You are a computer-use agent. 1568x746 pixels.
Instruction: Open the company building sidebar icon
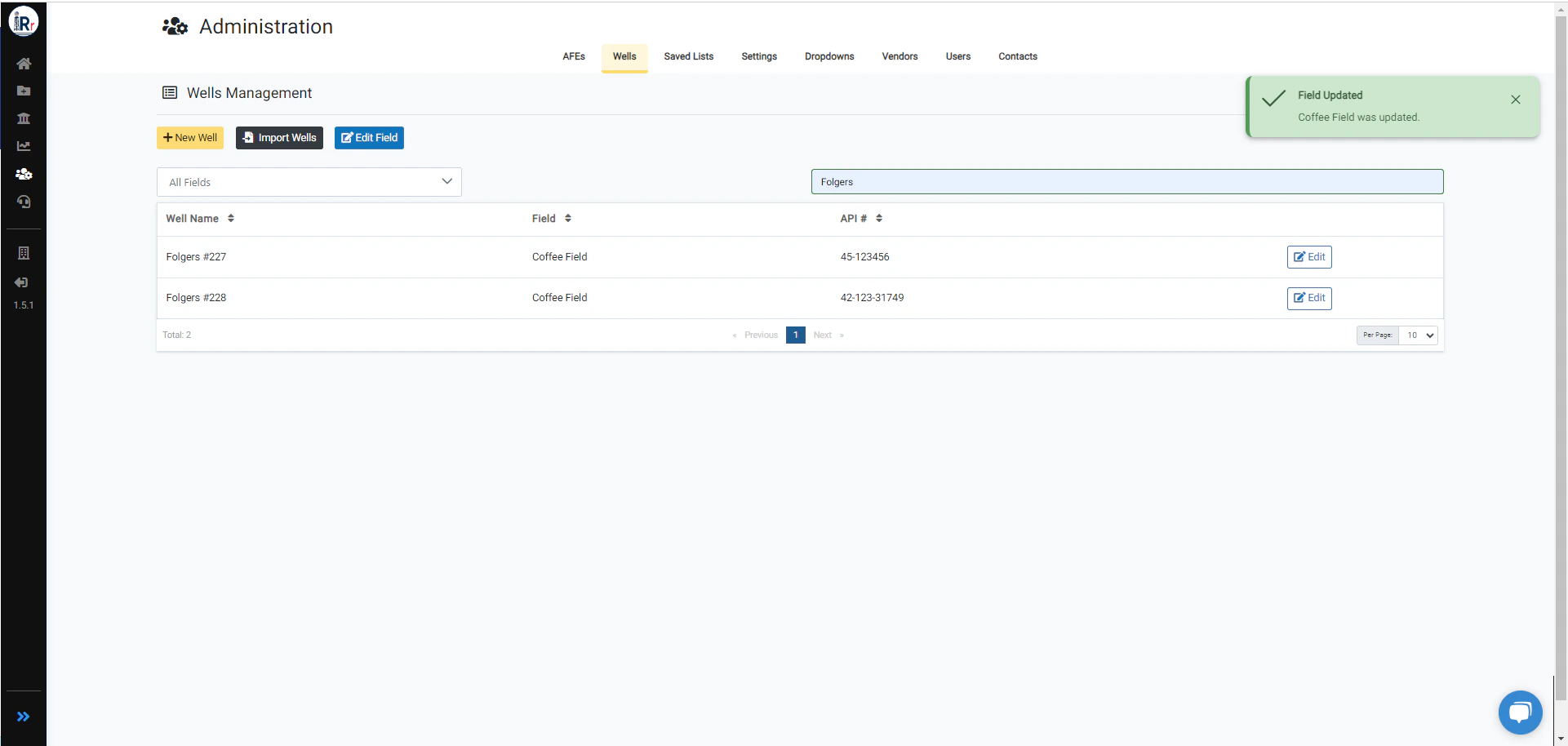[x=24, y=253]
